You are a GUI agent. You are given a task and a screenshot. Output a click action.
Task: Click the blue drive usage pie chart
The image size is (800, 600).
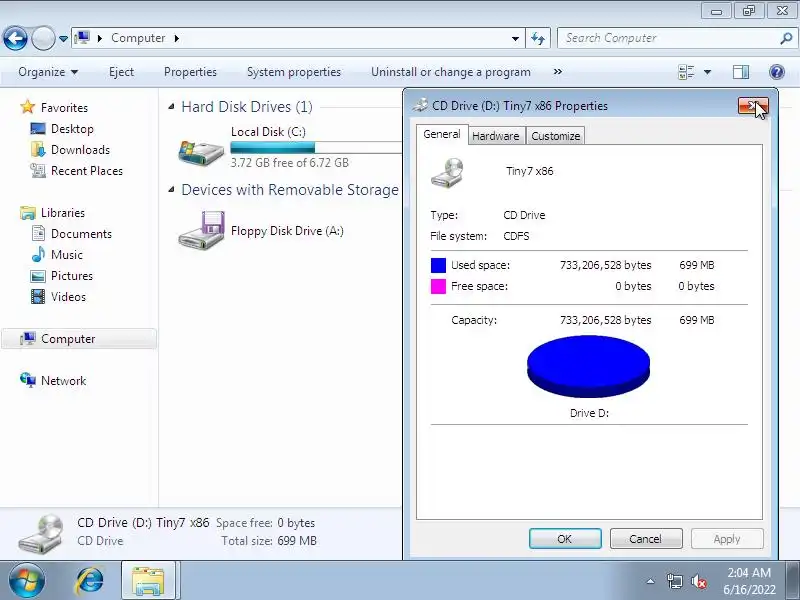pos(588,366)
